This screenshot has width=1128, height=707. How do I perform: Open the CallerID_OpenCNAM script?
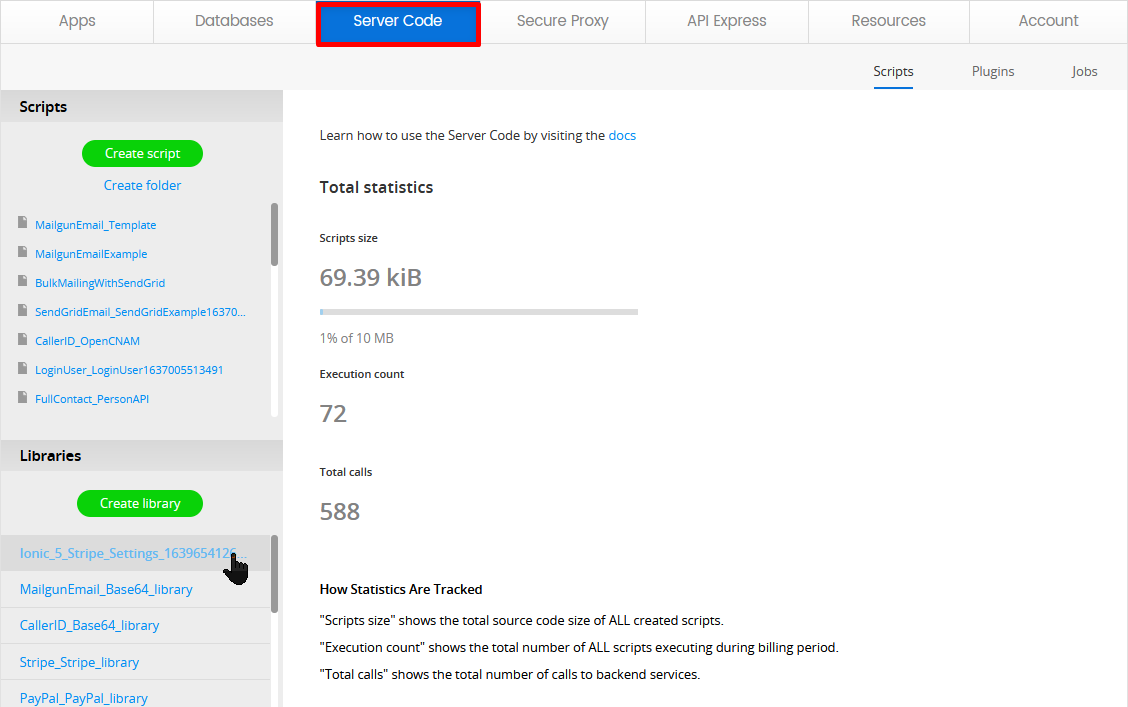pos(88,341)
